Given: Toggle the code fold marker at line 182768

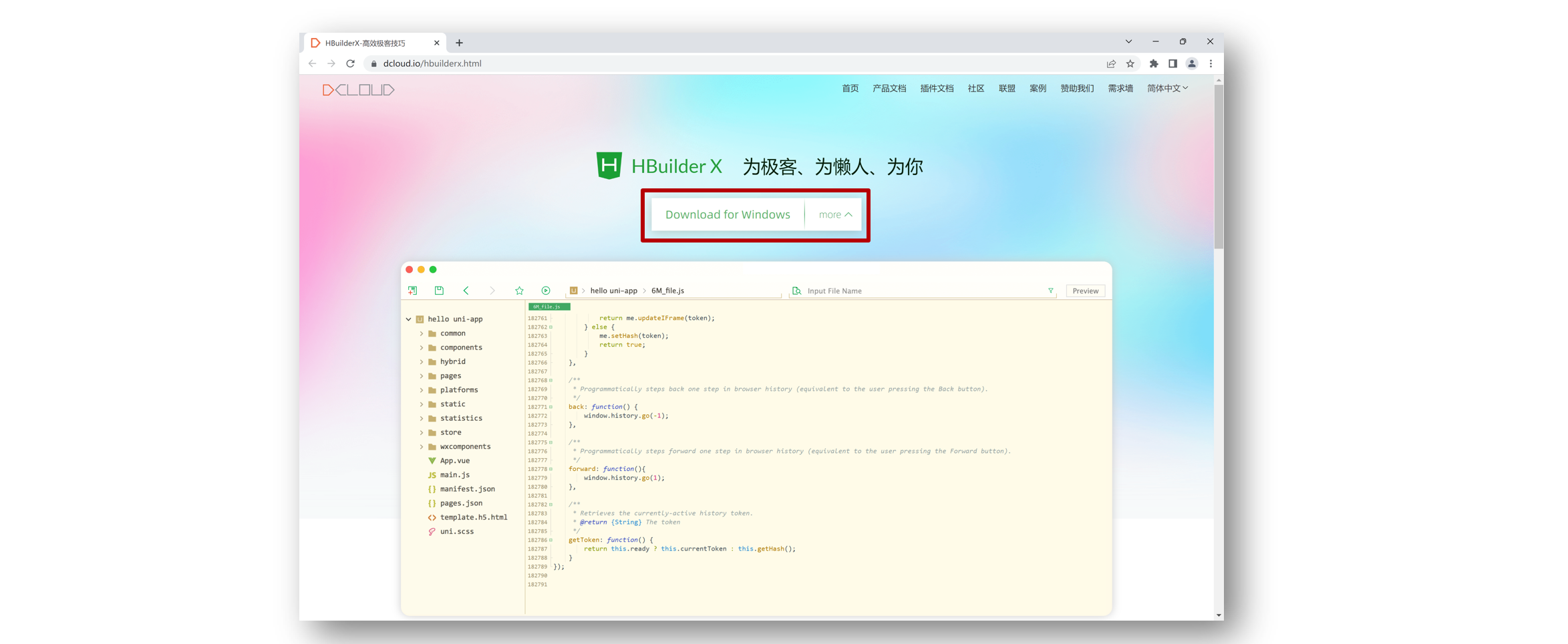Looking at the screenshot, I should [549, 379].
